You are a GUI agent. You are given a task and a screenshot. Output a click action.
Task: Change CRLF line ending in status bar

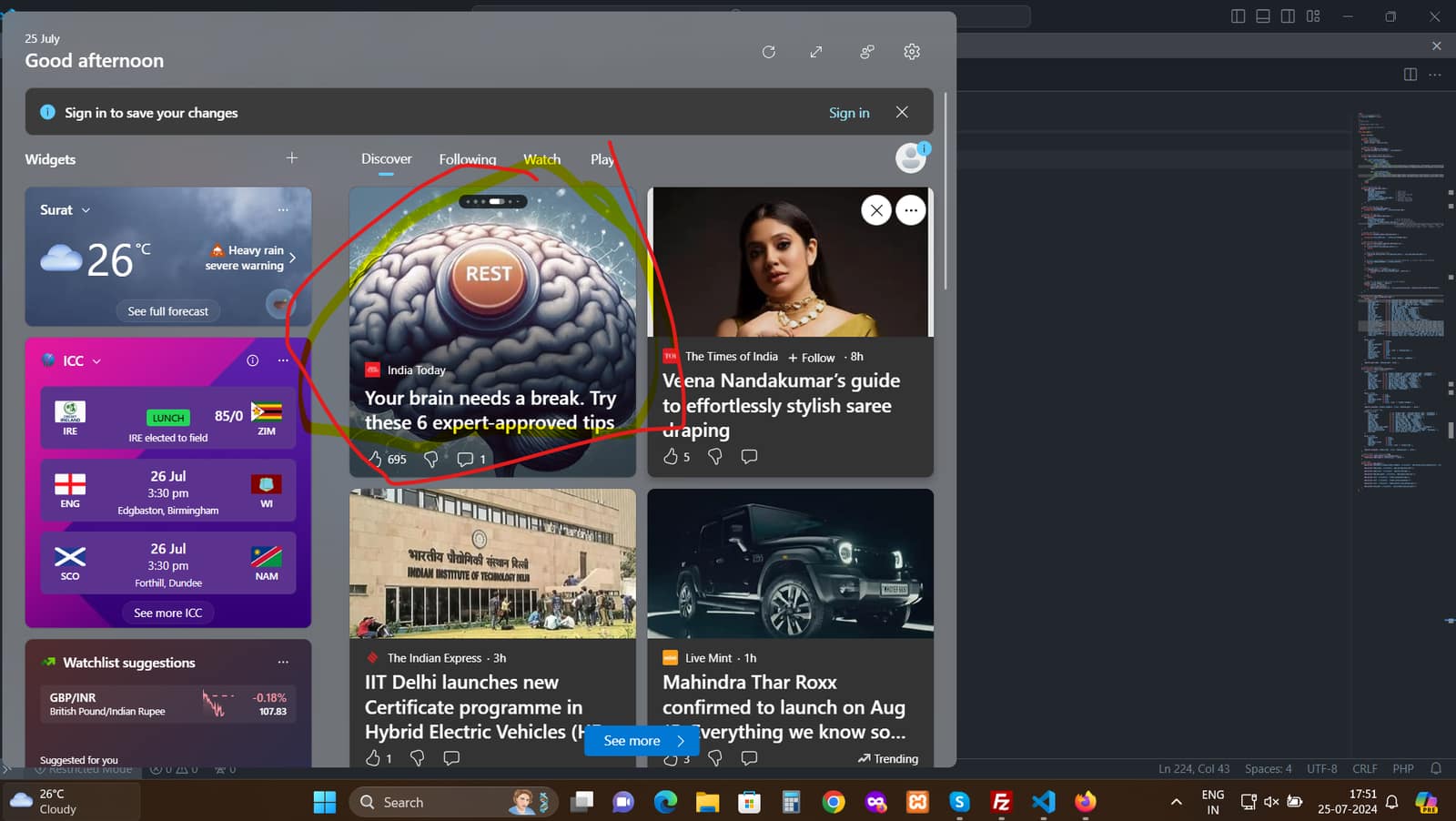click(1364, 769)
